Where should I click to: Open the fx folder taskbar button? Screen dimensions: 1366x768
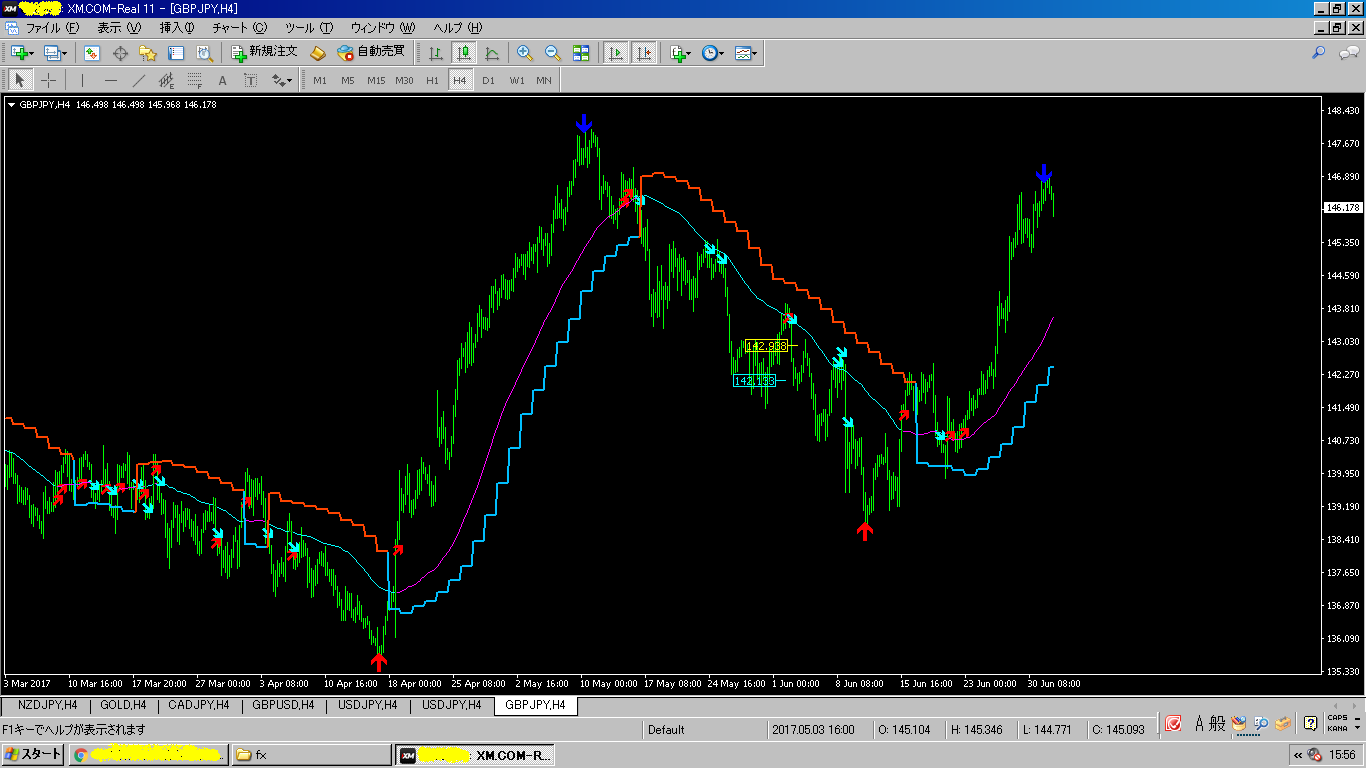(x=310, y=755)
